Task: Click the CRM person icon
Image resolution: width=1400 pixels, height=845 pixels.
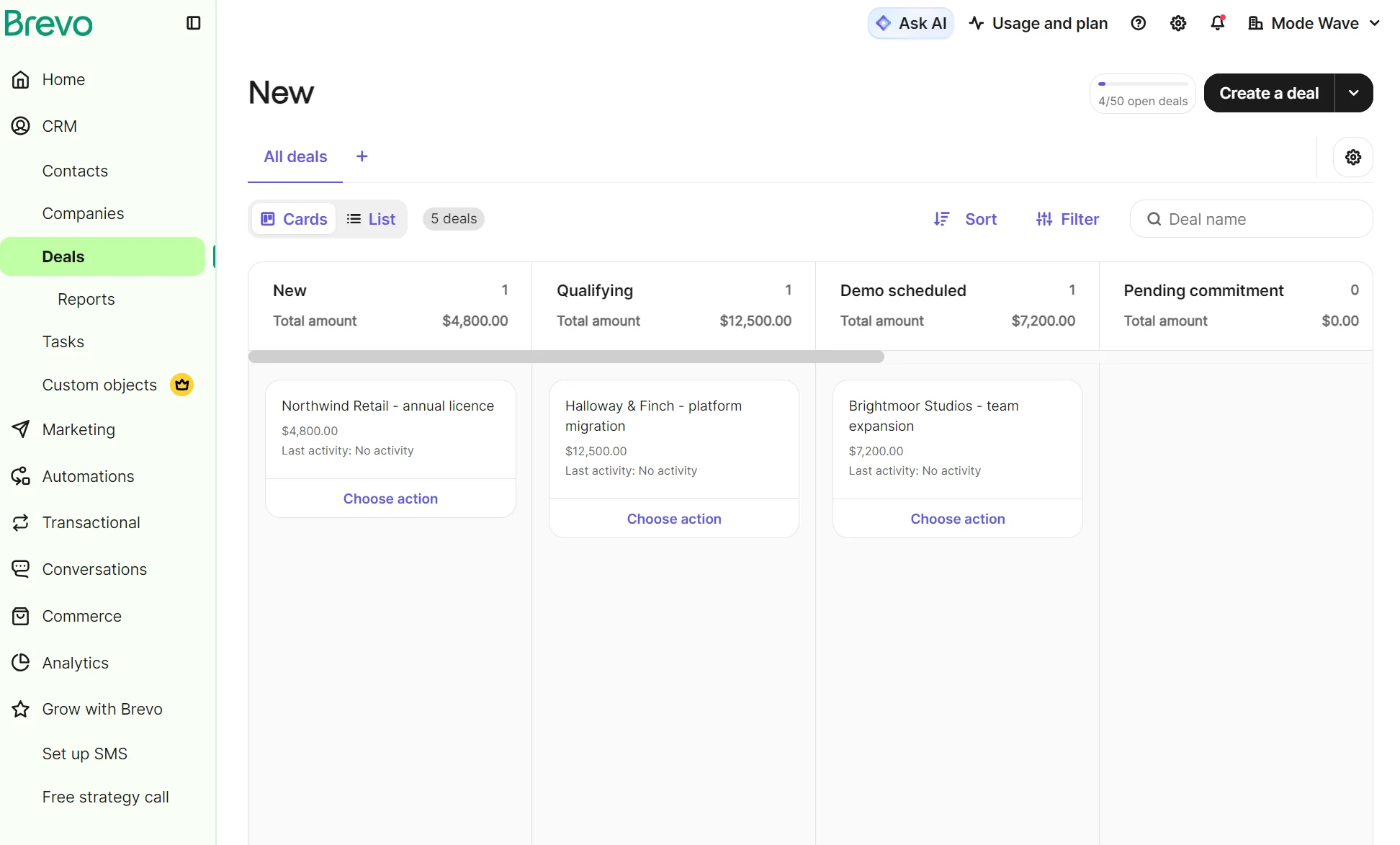Action: pyautogui.click(x=21, y=126)
